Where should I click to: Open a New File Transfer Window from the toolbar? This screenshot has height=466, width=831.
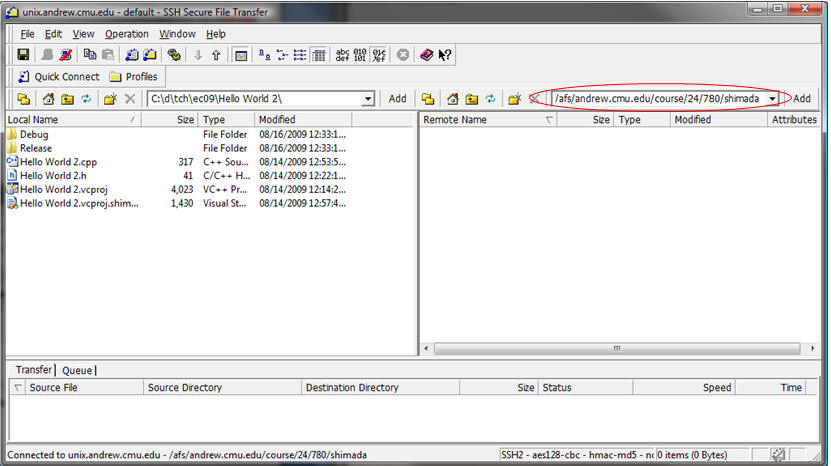pyautogui.click(x=150, y=55)
